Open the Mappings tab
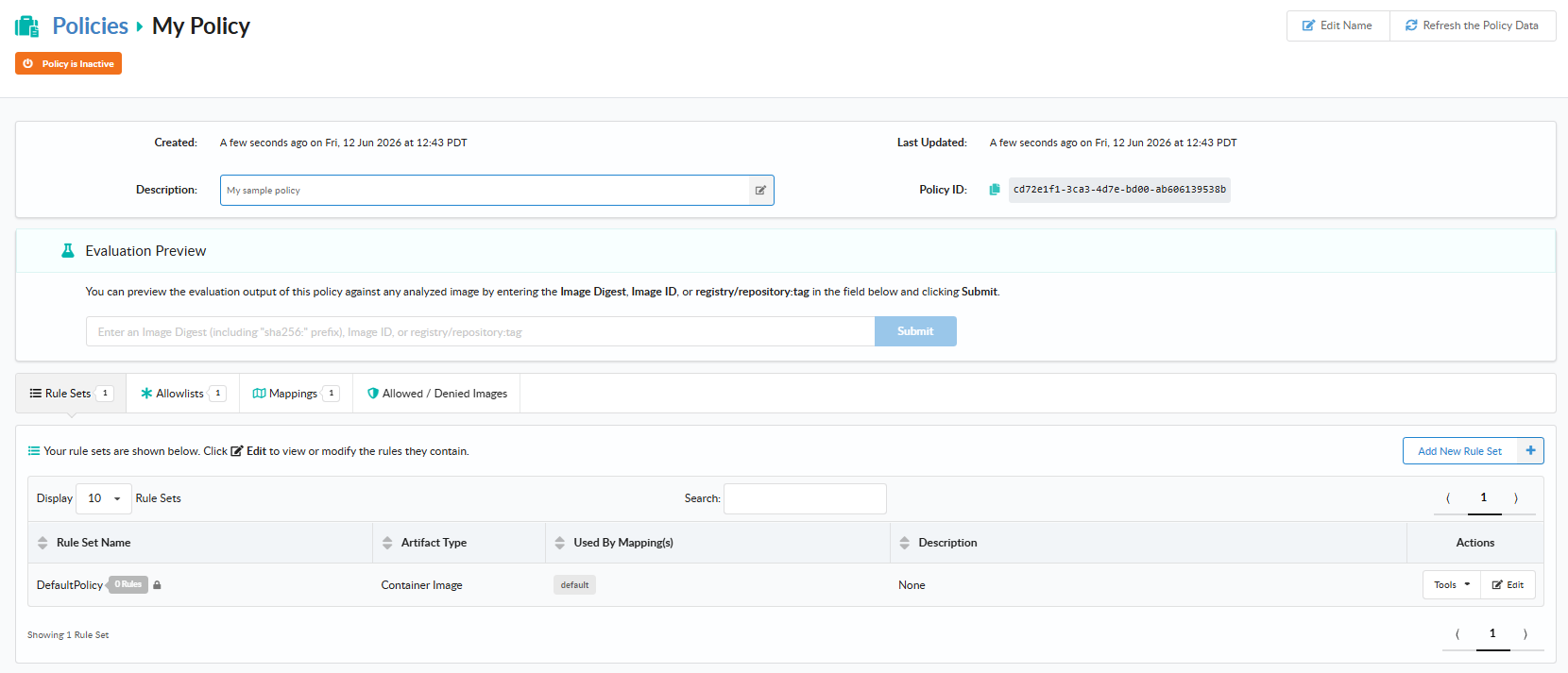This screenshot has width=1568, height=673. (x=296, y=394)
